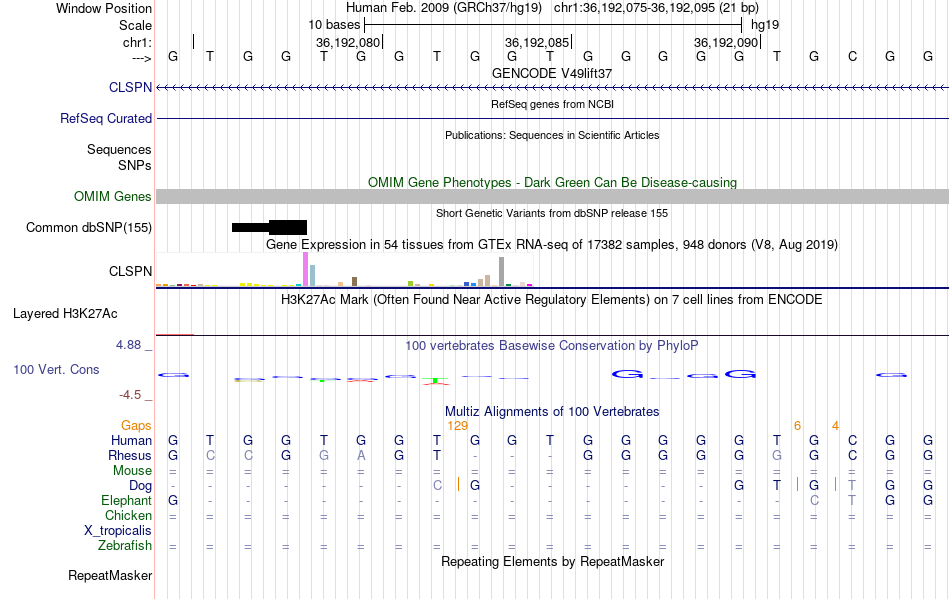Click '100 vertebrates Basewise Conservation by PhyloP' title
950x599 pixels.
click(552, 346)
